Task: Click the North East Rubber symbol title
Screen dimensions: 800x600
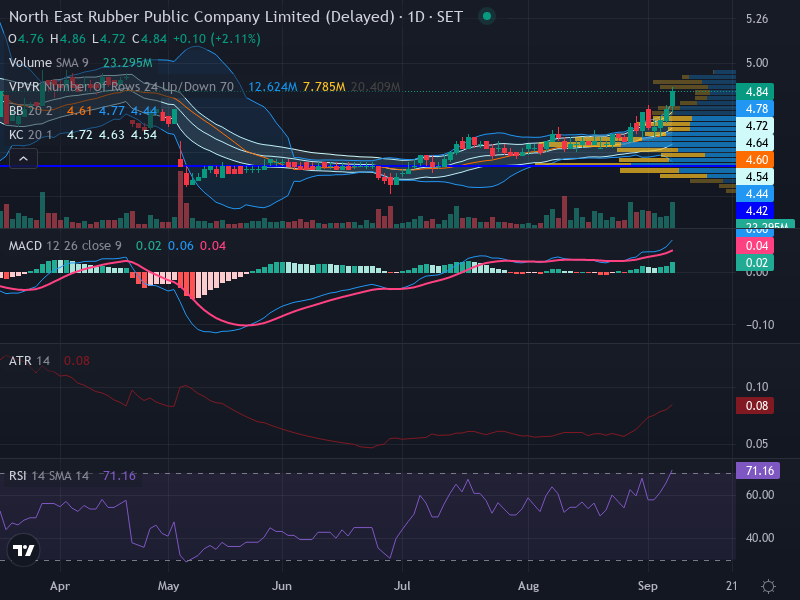Action: (x=202, y=17)
